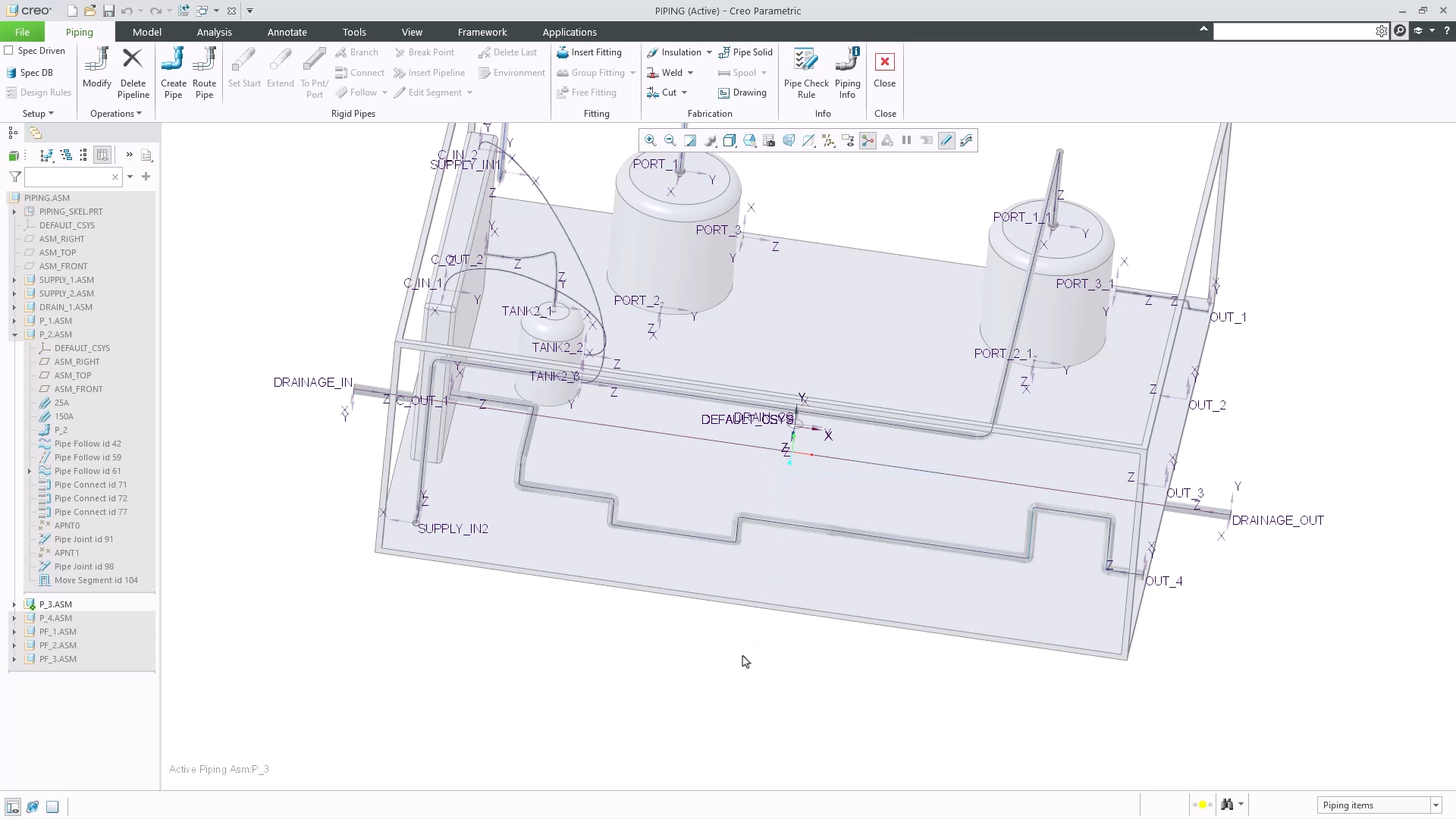The height and width of the screenshot is (819, 1456).
Task: Click the Insert Fitting tool
Action: (x=589, y=52)
